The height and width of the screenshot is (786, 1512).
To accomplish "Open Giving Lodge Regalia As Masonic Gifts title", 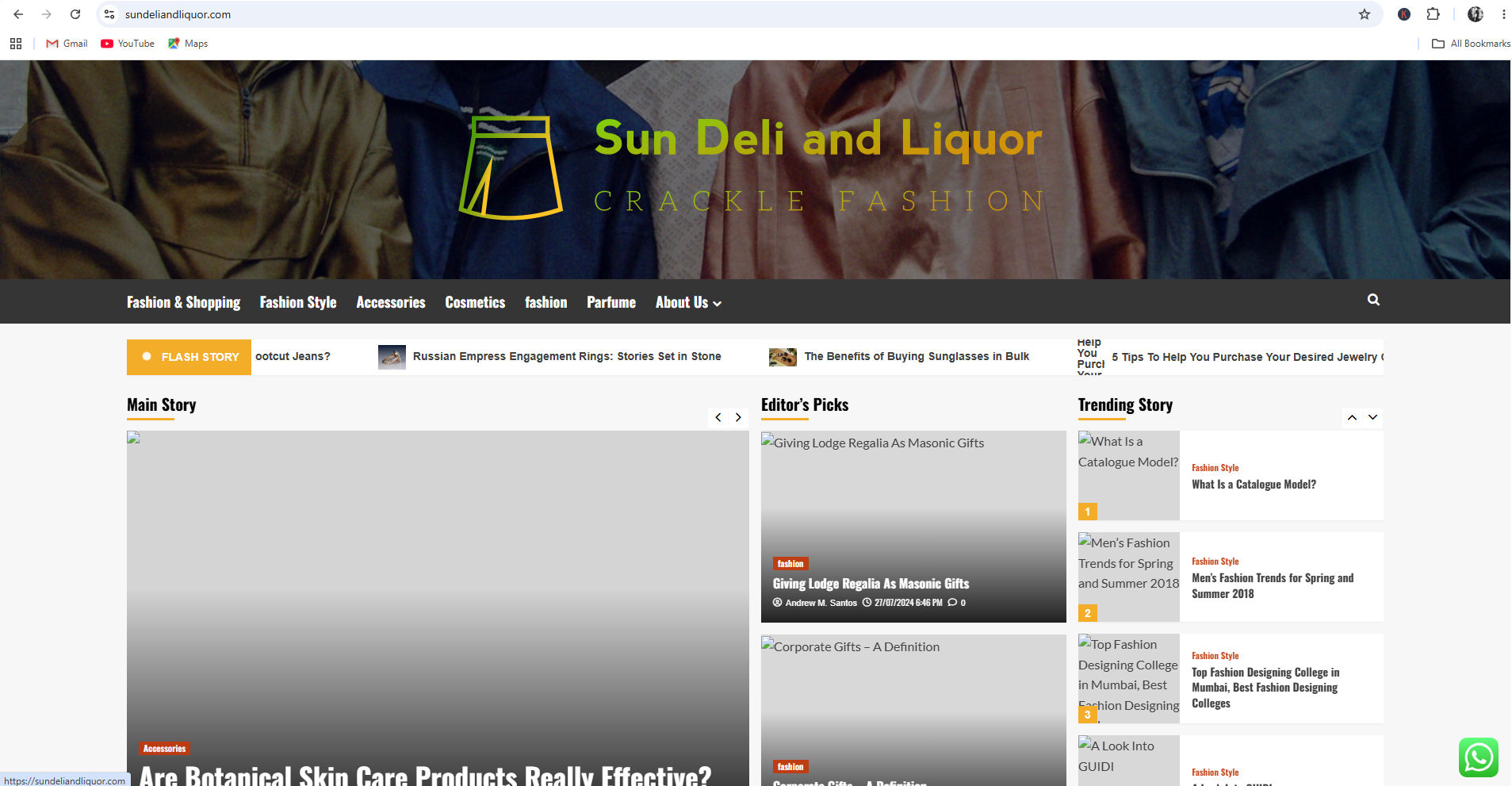I will pyautogui.click(x=871, y=584).
